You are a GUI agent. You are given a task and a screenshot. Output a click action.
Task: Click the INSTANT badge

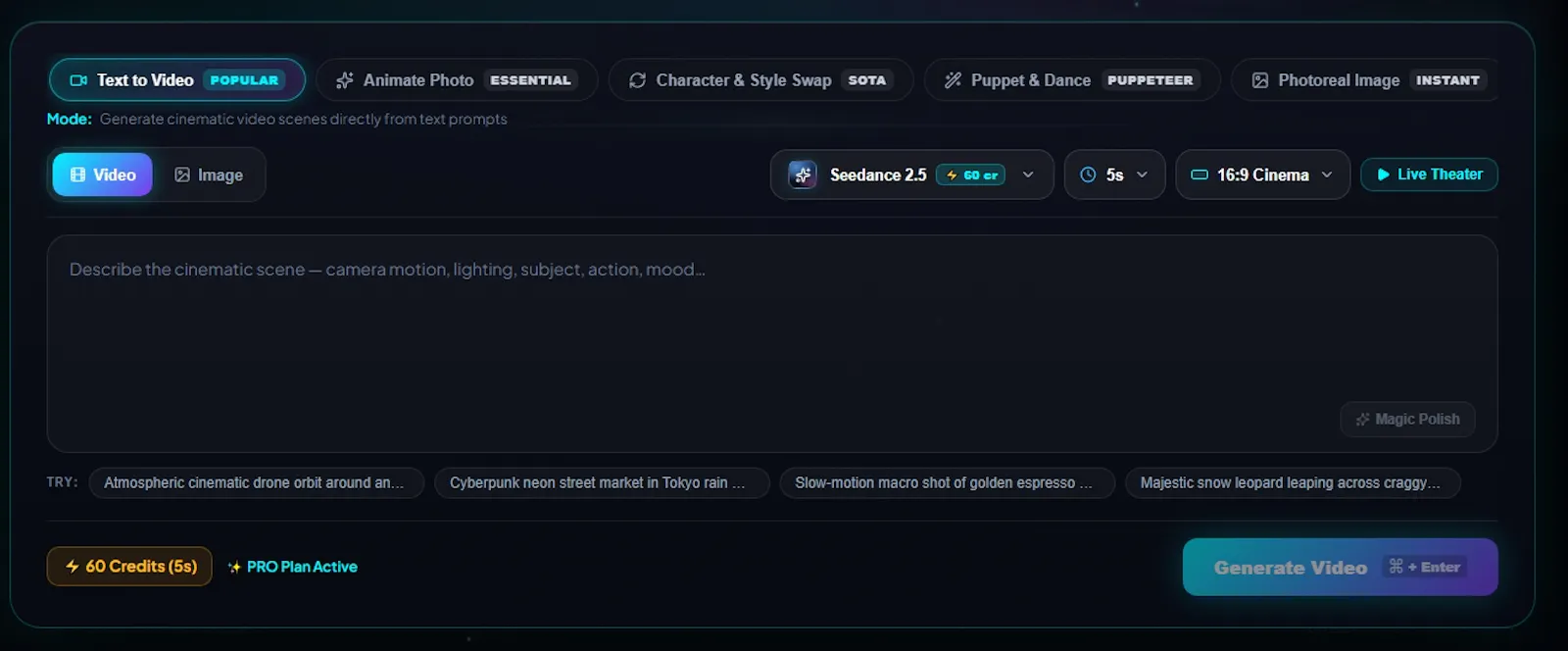coord(1447,80)
